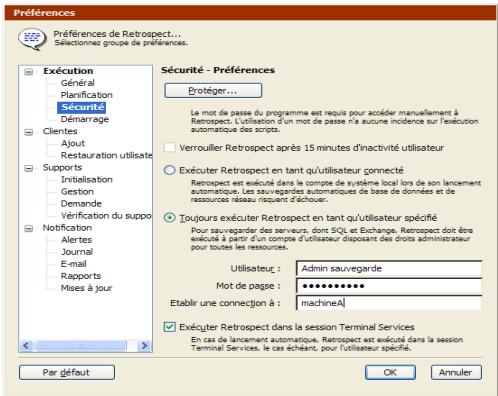This screenshot has height=396, width=498.
Task: Select the Clientes tree heading
Action: coord(60,131)
